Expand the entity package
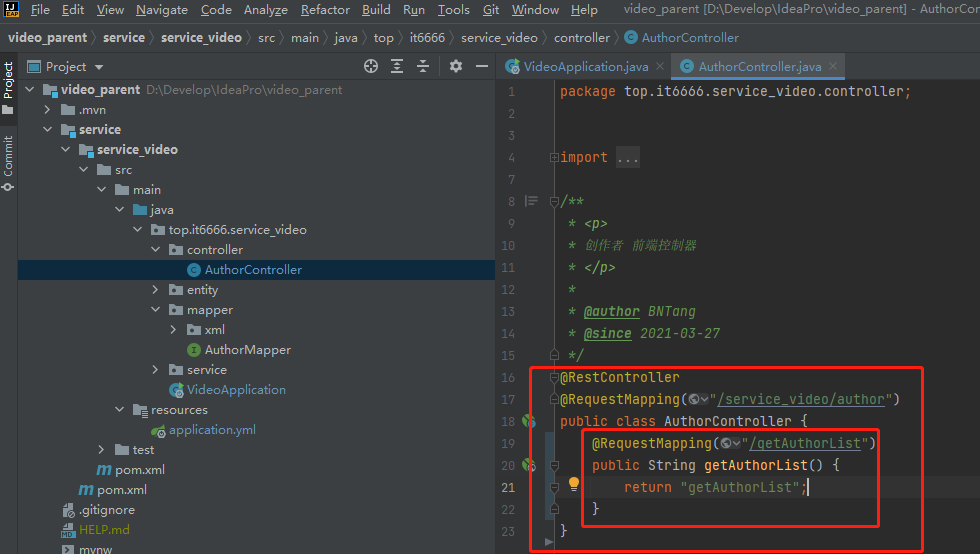This screenshot has height=554, width=980. pos(156,290)
